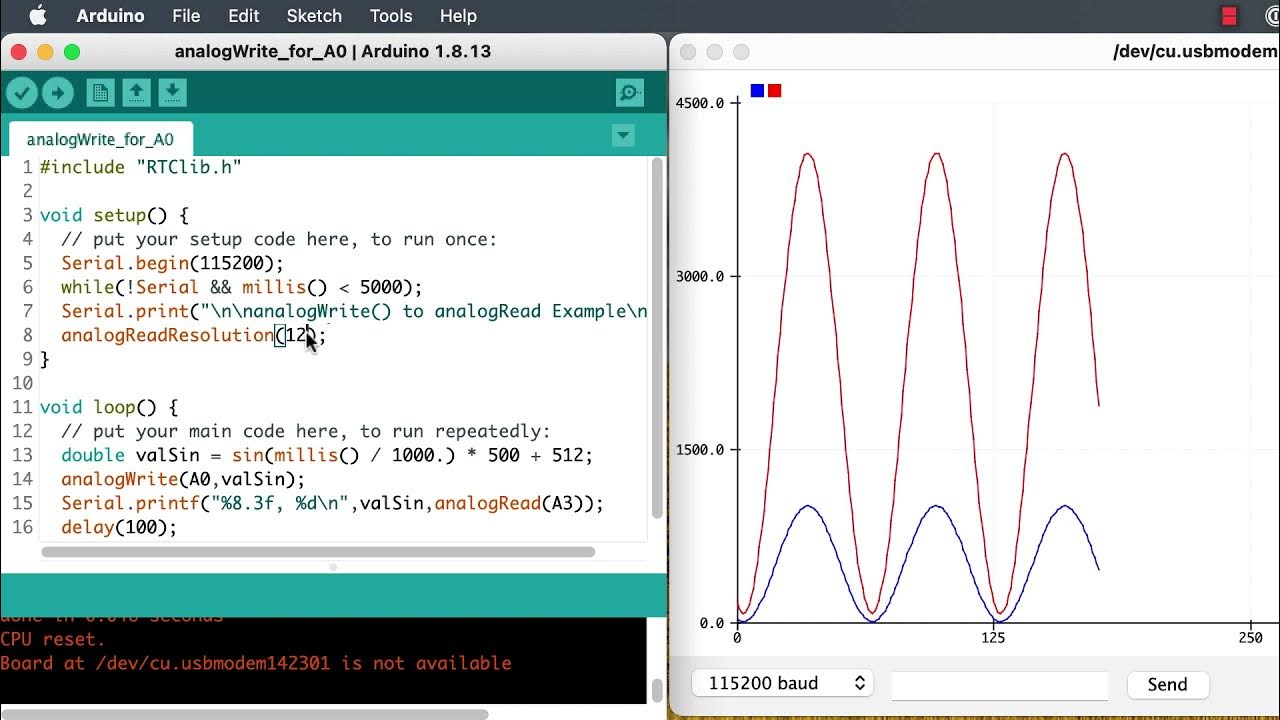Open the Serial Monitor magnifier icon

(629, 93)
